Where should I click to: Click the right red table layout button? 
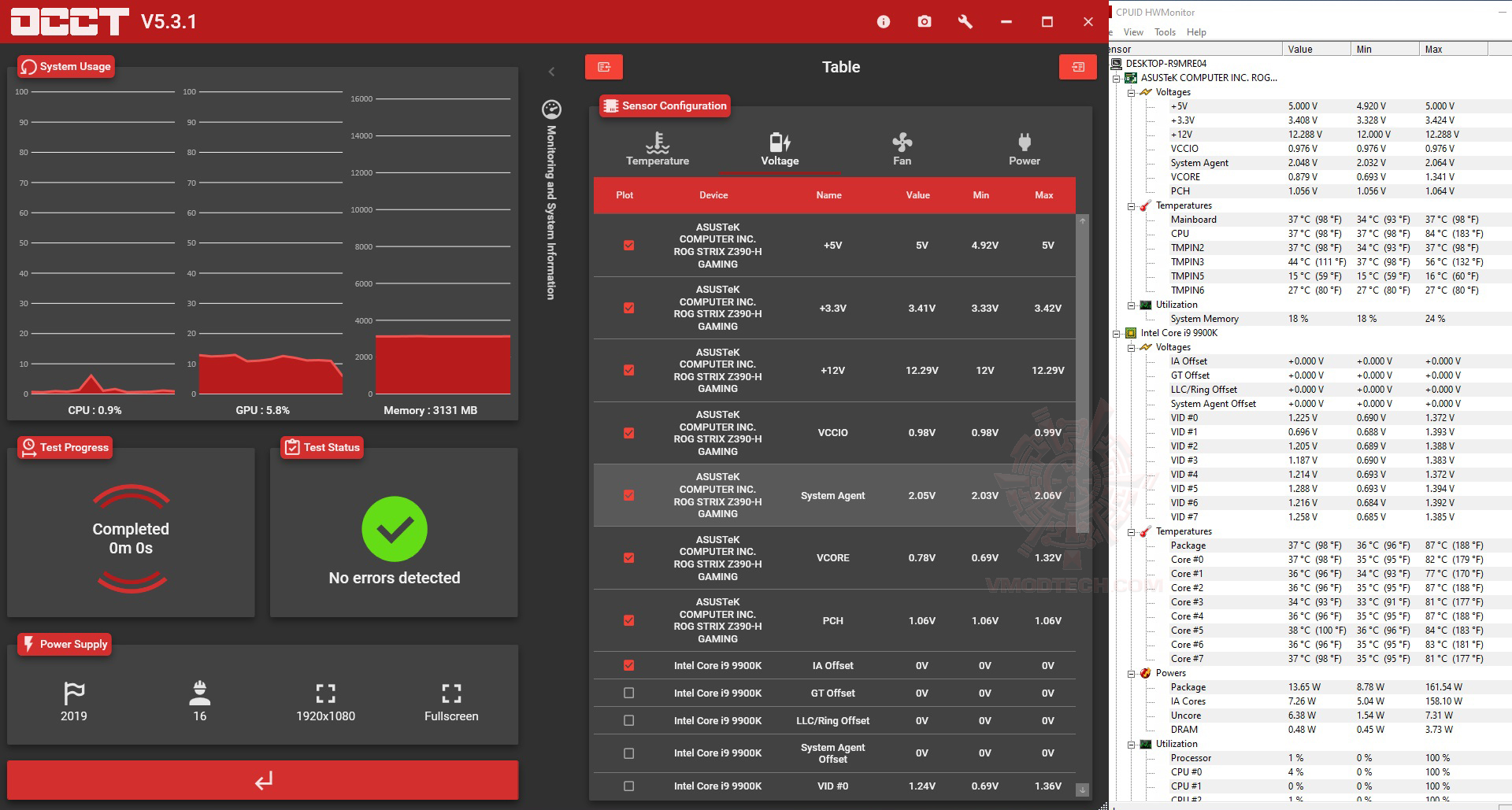(x=1078, y=67)
